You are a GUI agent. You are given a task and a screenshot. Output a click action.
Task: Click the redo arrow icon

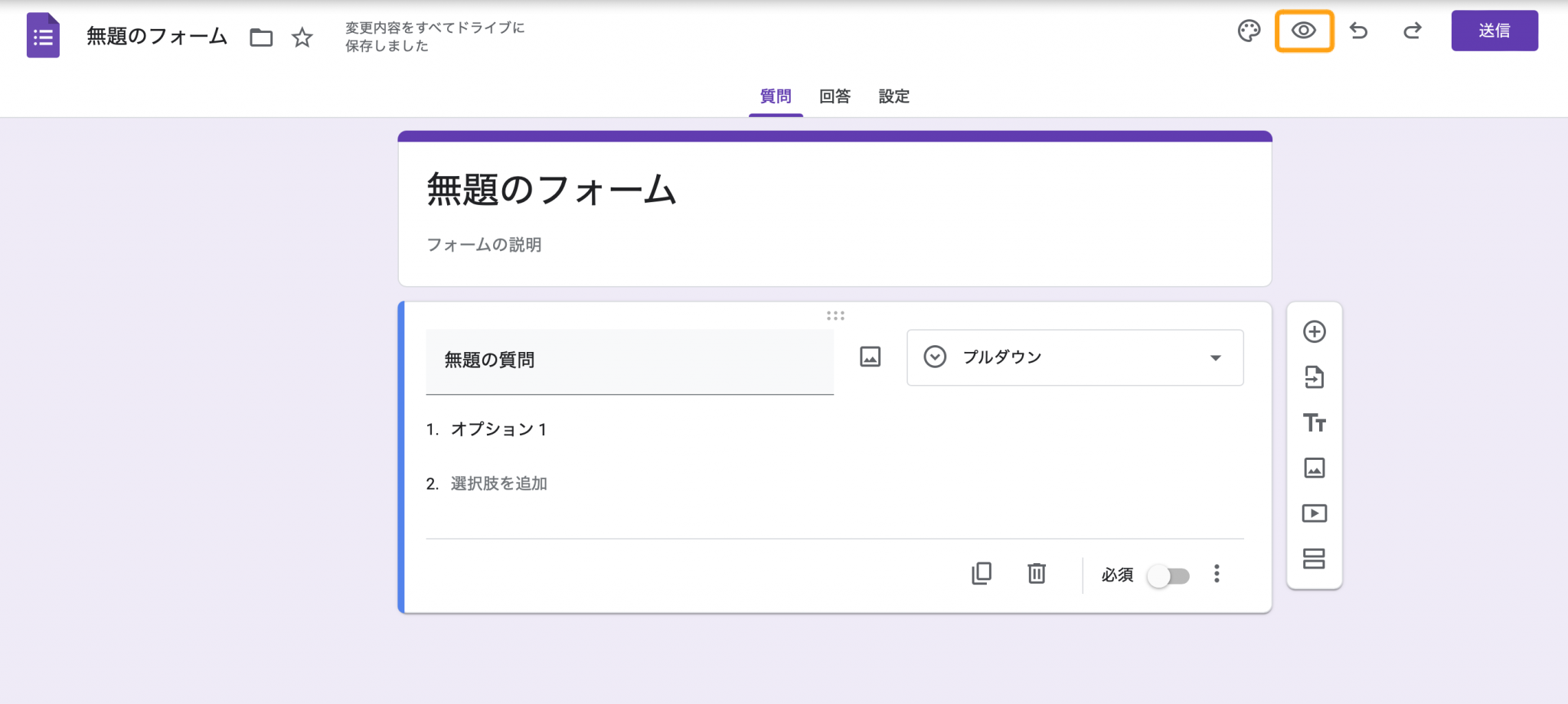pos(1413,31)
